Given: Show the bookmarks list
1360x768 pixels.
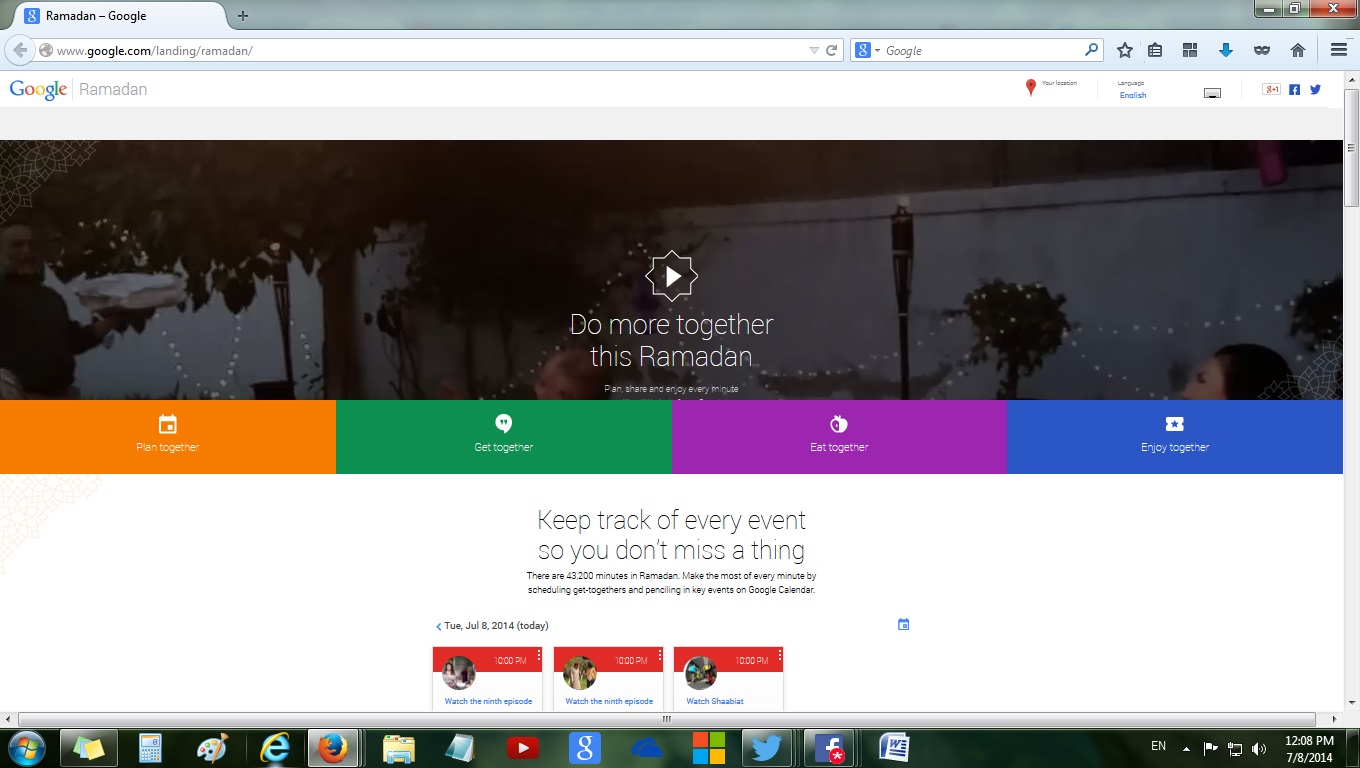Looking at the screenshot, I should click(x=1155, y=50).
